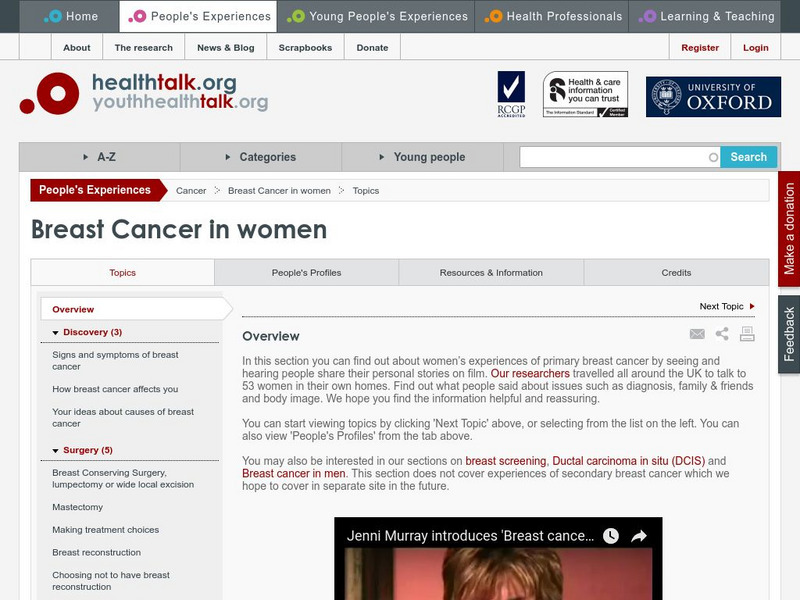
Task: Expand the Categories dropdown menu
Action: pyautogui.click(x=260, y=157)
